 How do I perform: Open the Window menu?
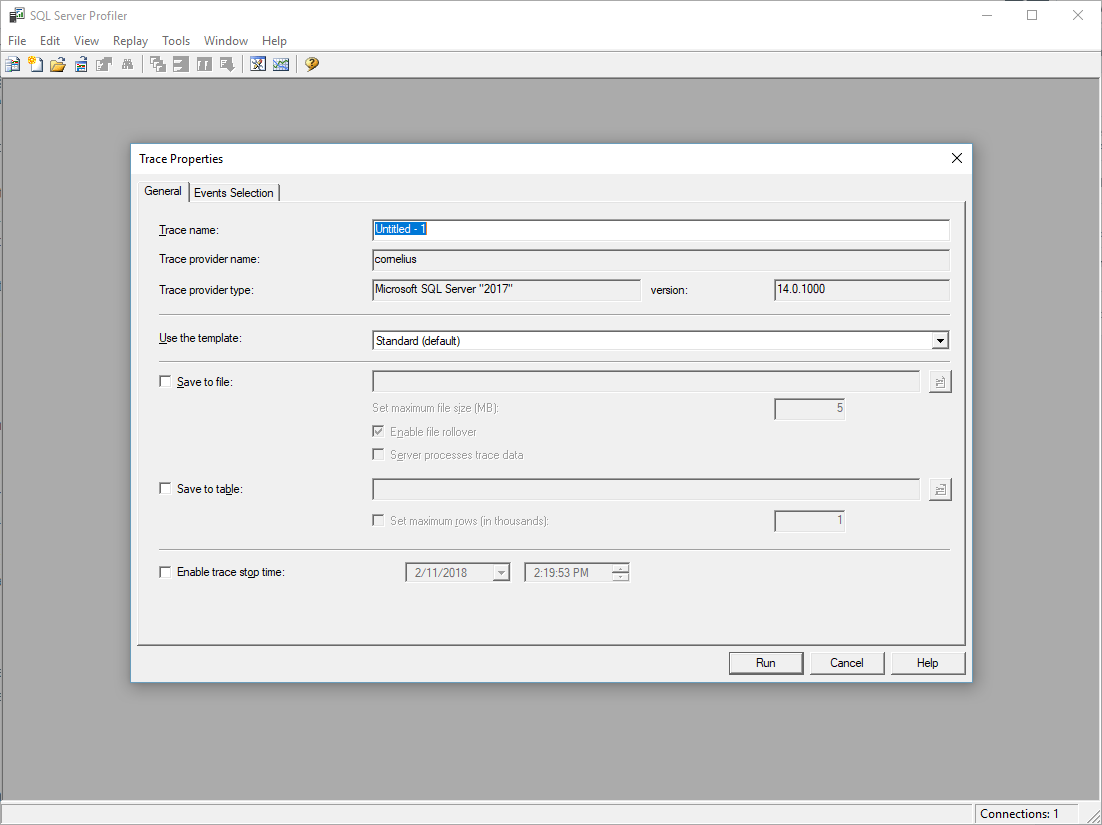226,41
